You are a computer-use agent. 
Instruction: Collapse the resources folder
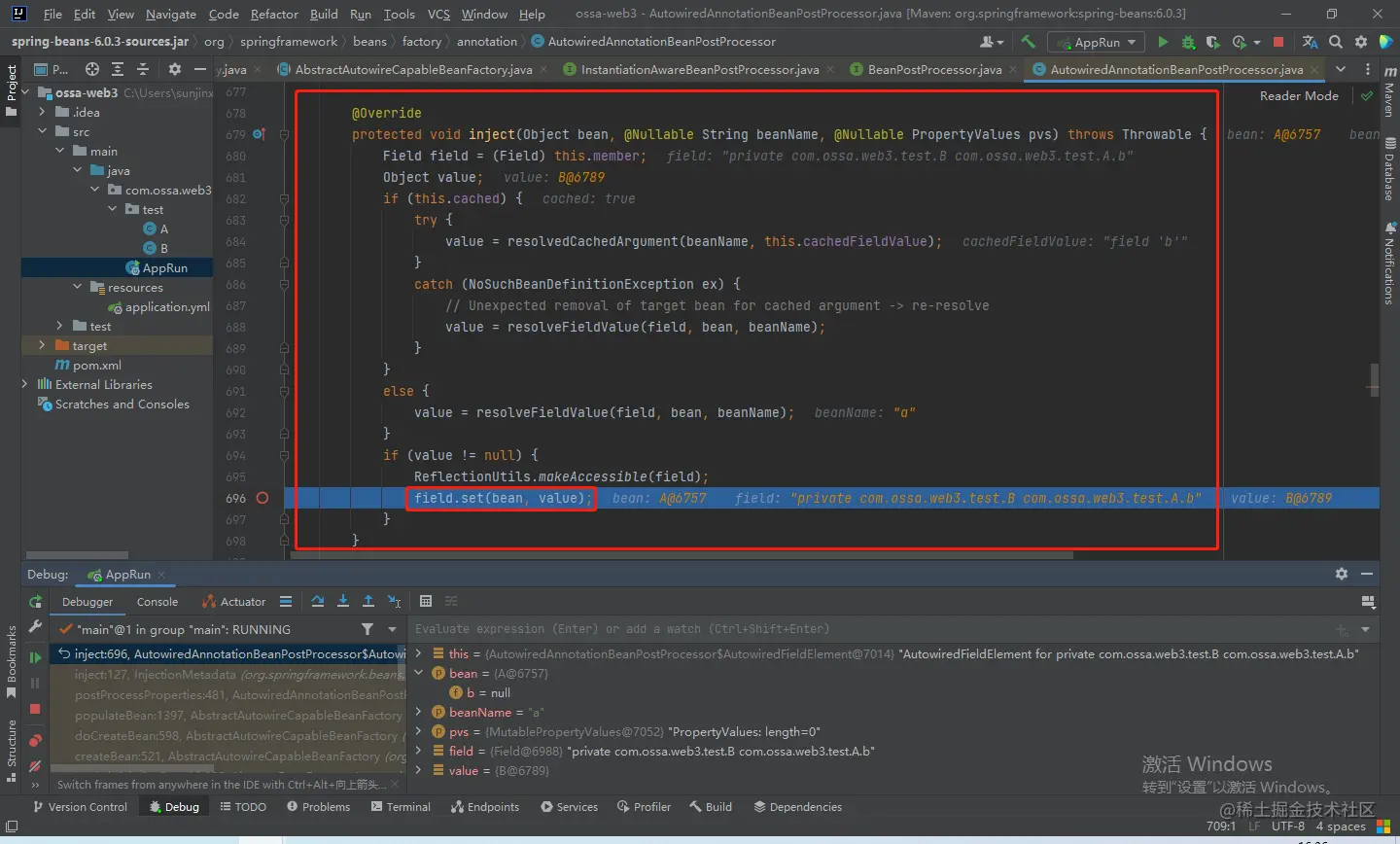pyautogui.click(x=78, y=287)
